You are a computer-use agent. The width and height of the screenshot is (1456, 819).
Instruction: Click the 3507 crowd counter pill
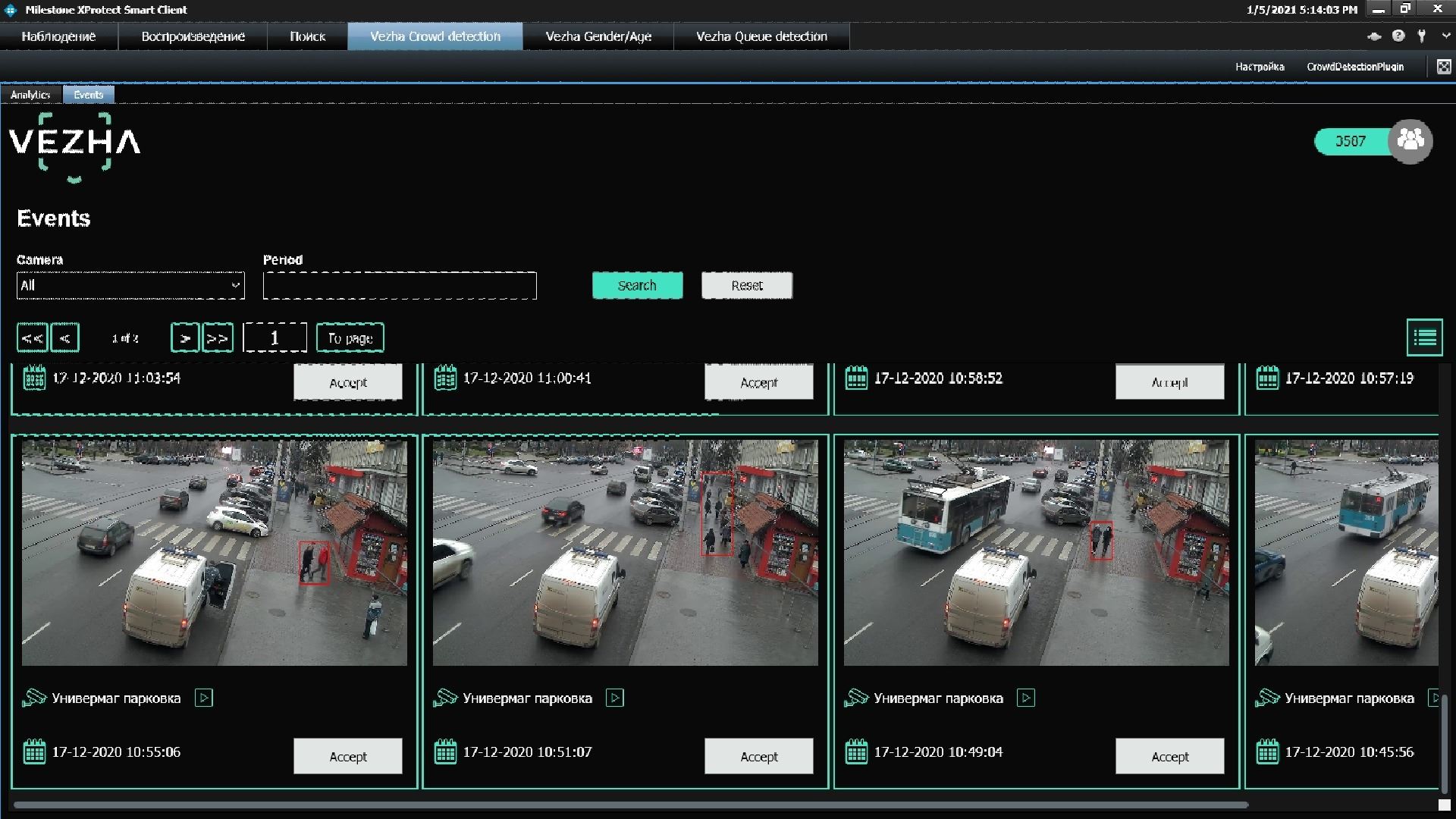tap(1352, 141)
